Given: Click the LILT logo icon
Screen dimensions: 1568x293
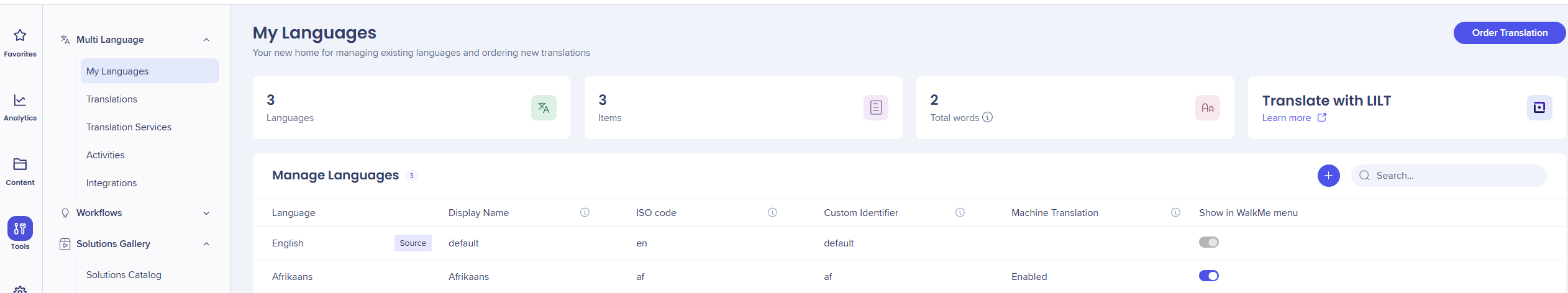Looking at the screenshot, I should click(x=1539, y=108).
